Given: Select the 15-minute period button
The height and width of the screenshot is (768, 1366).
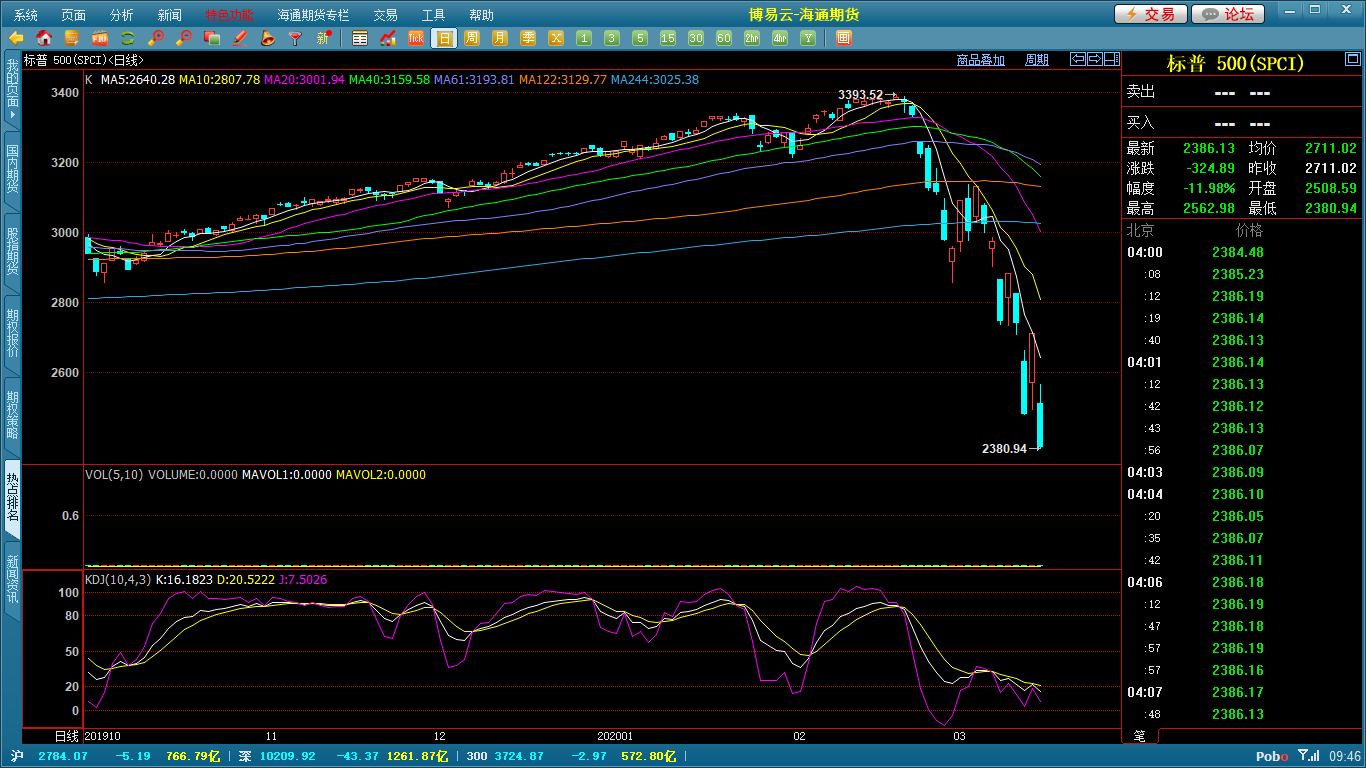Looking at the screenshot, I should (668, 38).
